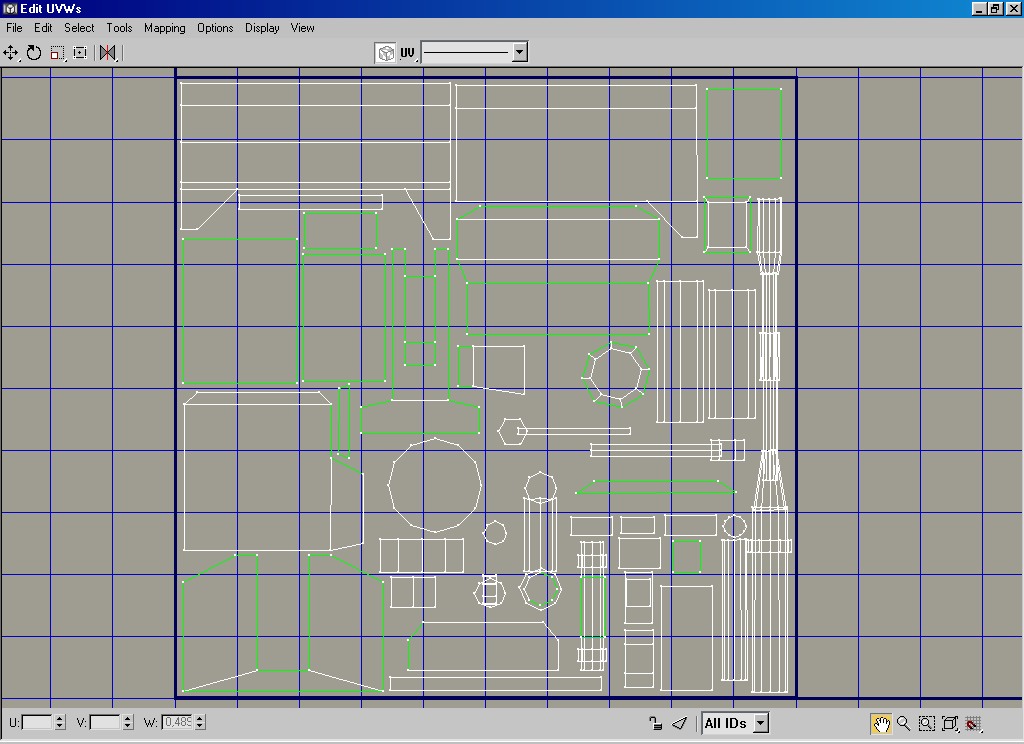The height and width of the screenshot is (744, 1024).
Task: Toggle the lock selection icon
Action: tap(655, 723)
